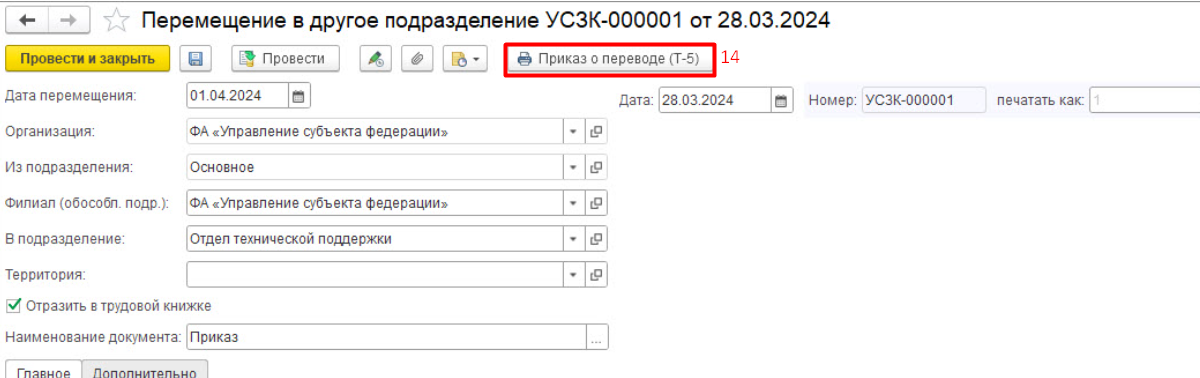The height and width of the screenshot is (378, 1200).
Task: Open the Из подразделения item card
Action: (597, 167)
